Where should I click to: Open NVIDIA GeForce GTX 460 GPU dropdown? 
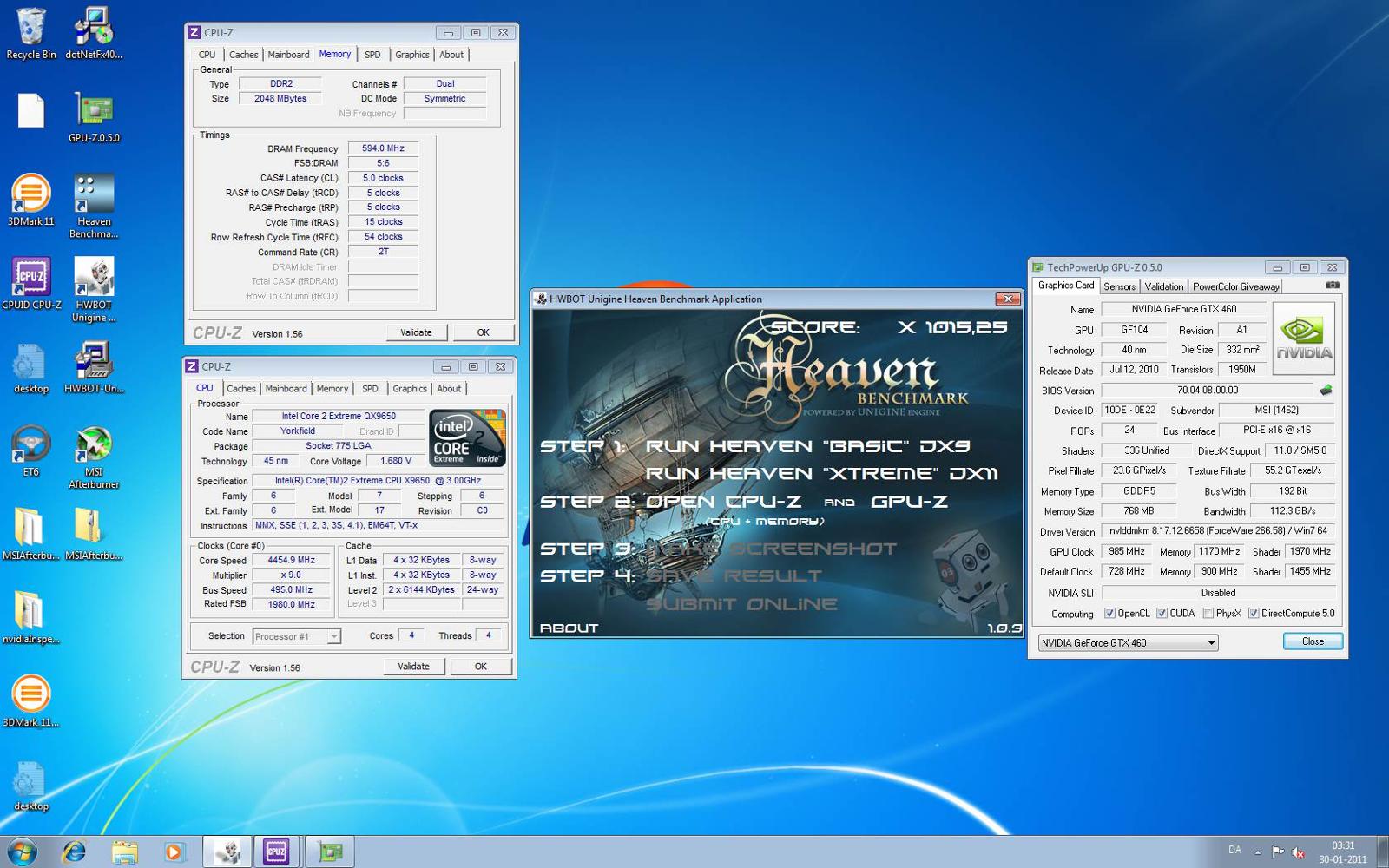(1128, 643)
